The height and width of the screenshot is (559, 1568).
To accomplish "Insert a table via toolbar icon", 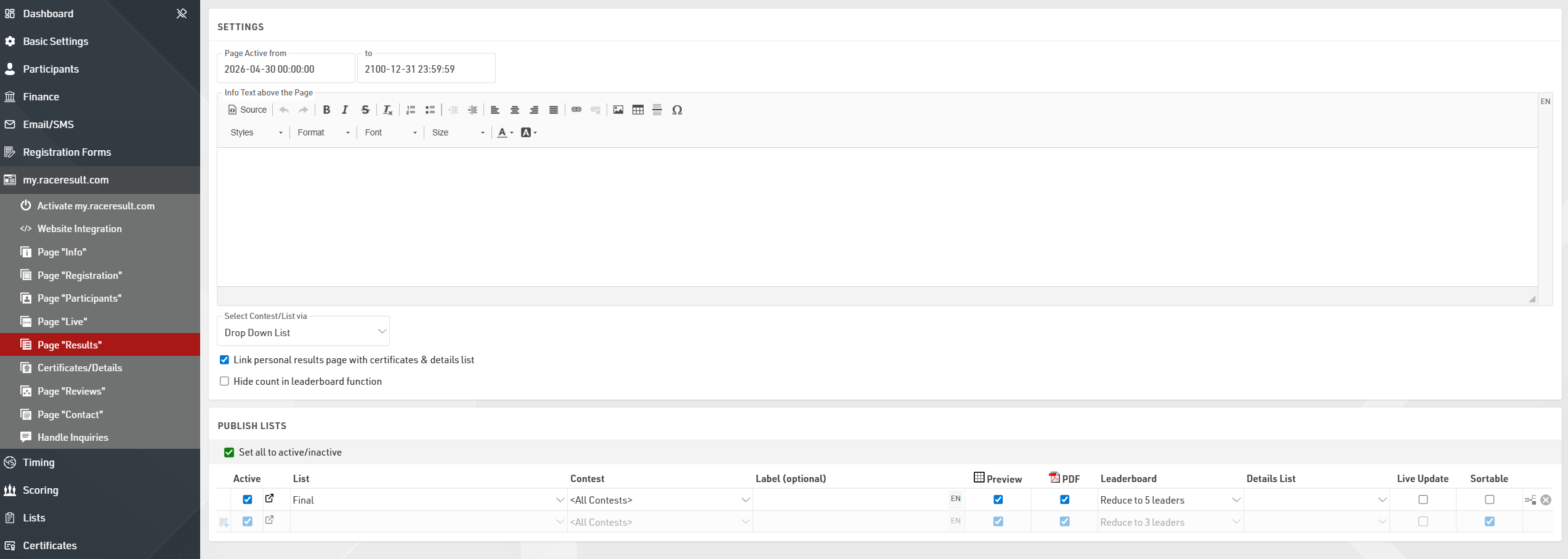I will pos(638,110).
